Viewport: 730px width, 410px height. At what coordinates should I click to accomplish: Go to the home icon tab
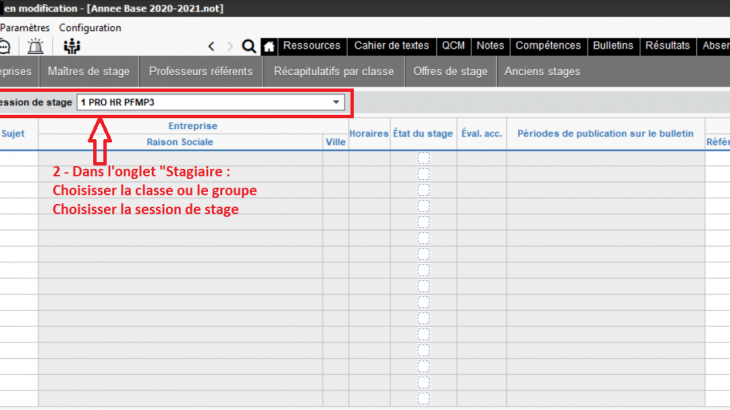268,46
